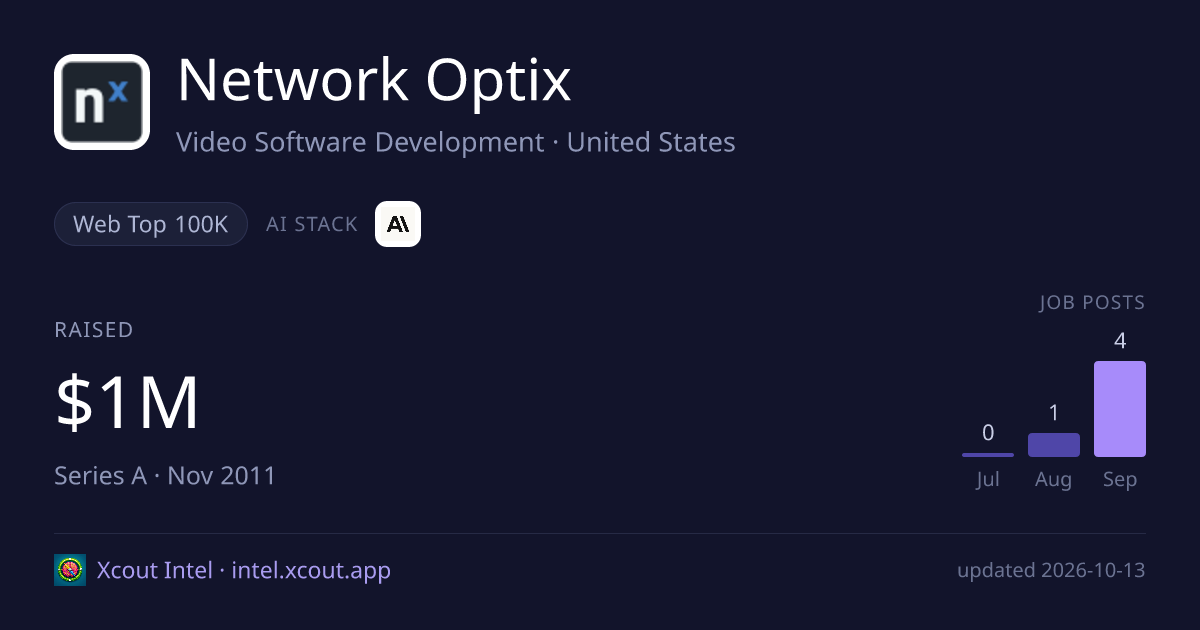Click the JOB POSTS chart heading
This screenshot has height=630, width=1200.
1092,302
